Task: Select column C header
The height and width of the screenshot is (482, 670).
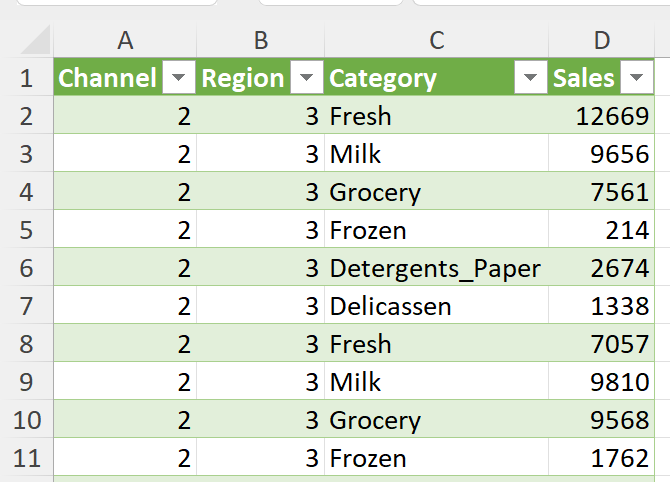Action: point(436,40)
